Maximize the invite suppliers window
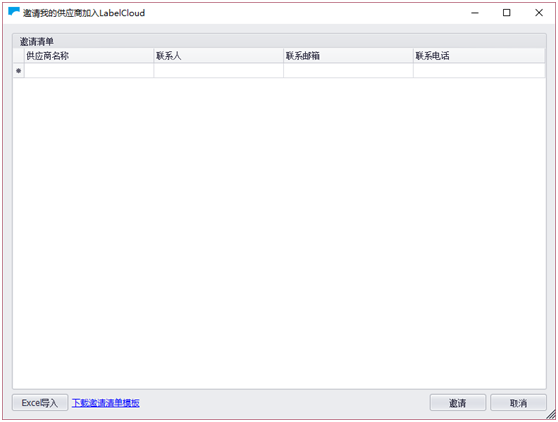This screenshot has height=422, width=558. [x=506, y=13]
